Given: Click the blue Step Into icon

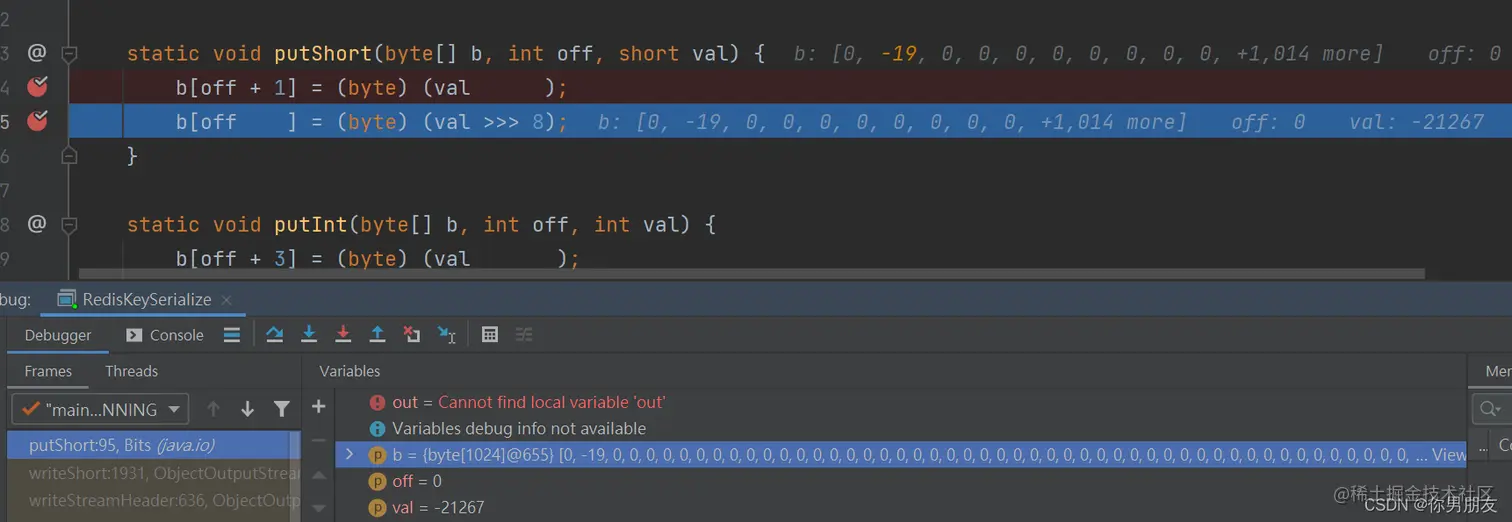Looking at the screenshot, I should click(309, 335).
